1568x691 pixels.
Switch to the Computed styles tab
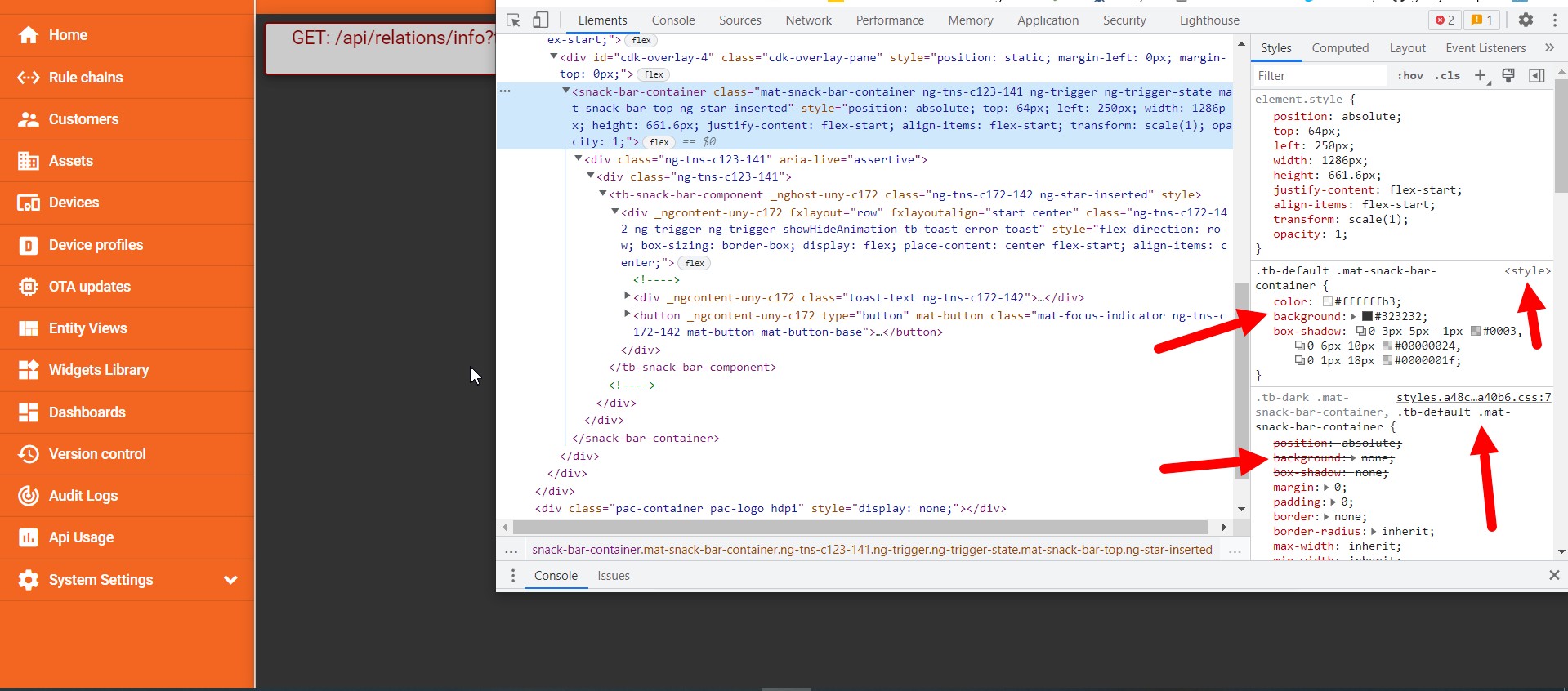[x=1340, y=48]
